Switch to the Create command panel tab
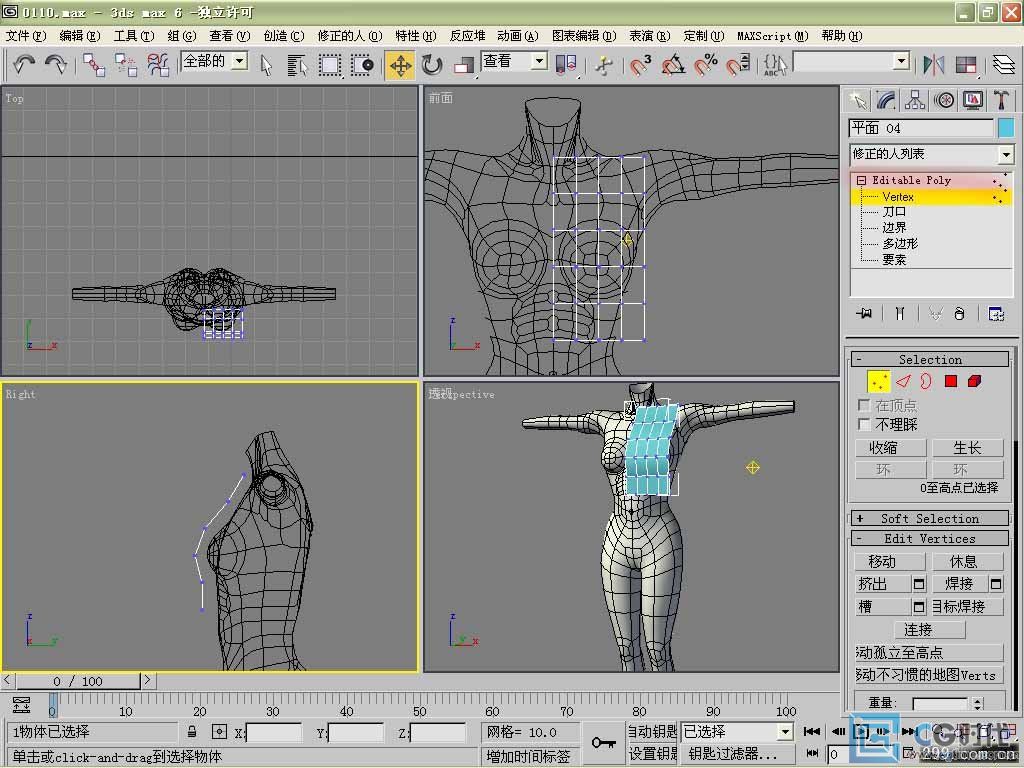Screen dimensions: 1024x768 [857, 101]
